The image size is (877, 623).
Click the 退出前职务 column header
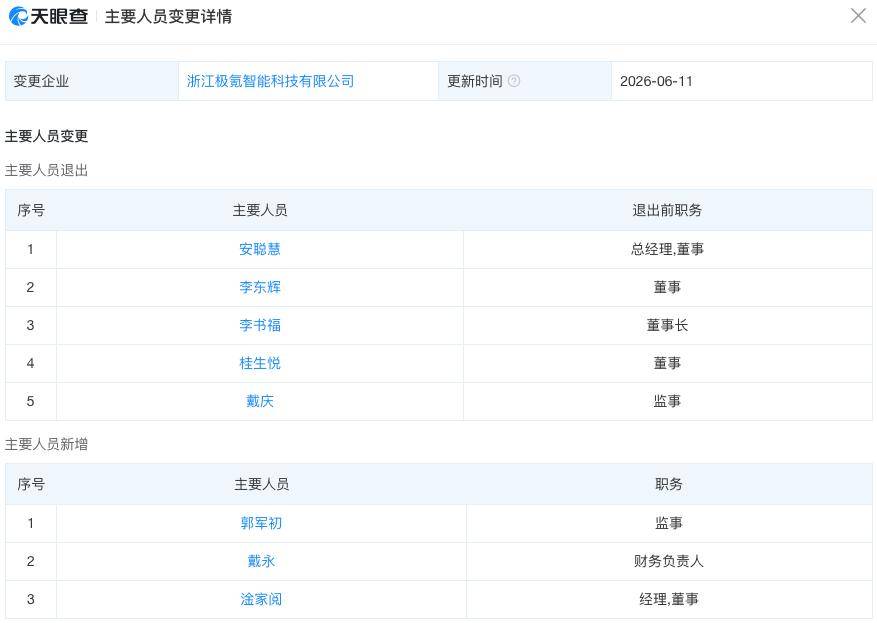(667, 210)
